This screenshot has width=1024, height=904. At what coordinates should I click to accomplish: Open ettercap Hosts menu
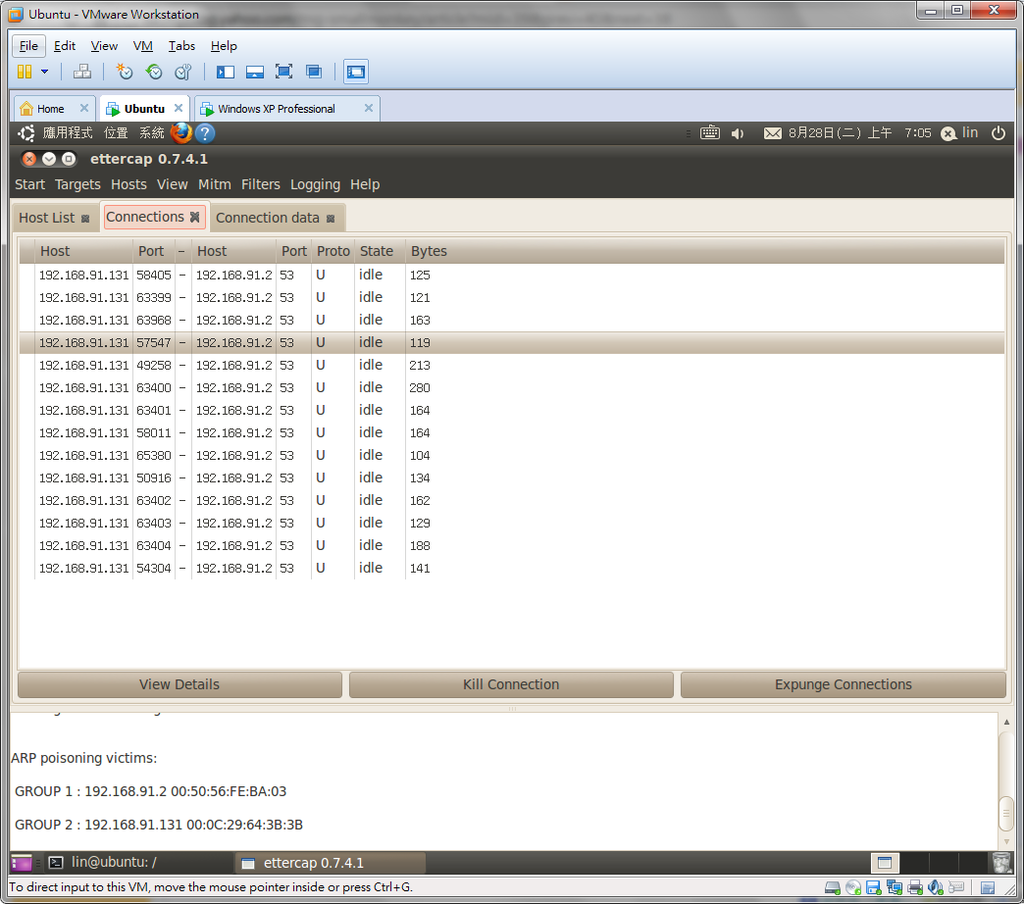click(129, 184)
